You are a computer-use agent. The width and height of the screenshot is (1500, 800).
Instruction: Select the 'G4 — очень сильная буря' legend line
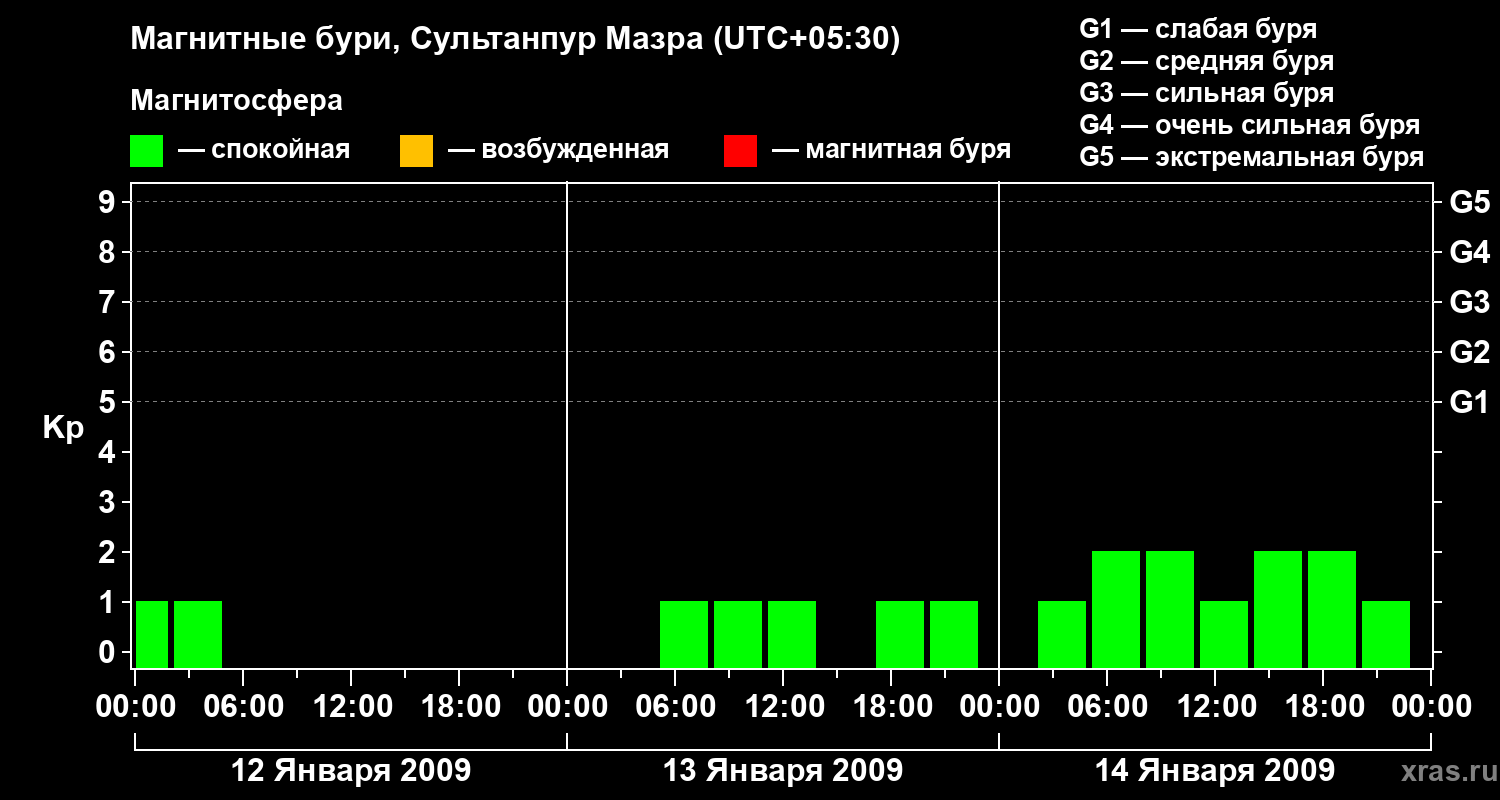[1250, 125]
